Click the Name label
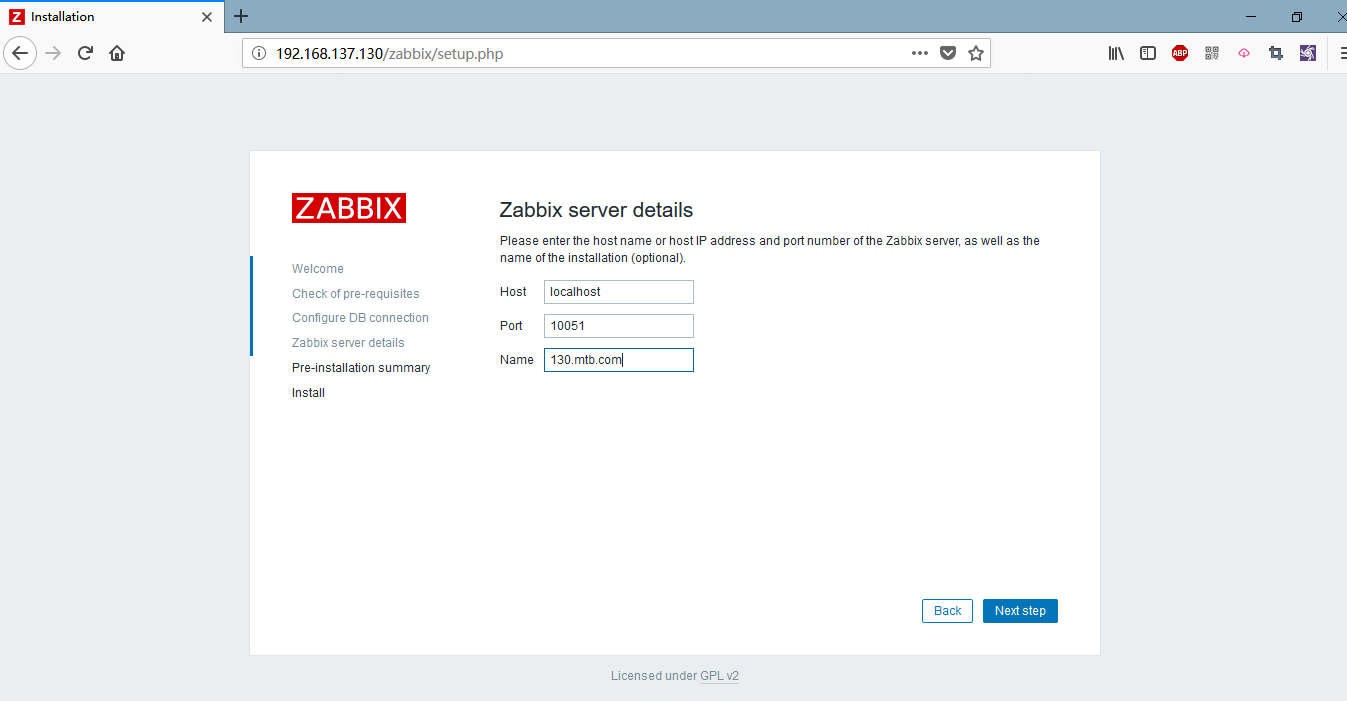The image size is (1347, 701). [x=517, y=360]
